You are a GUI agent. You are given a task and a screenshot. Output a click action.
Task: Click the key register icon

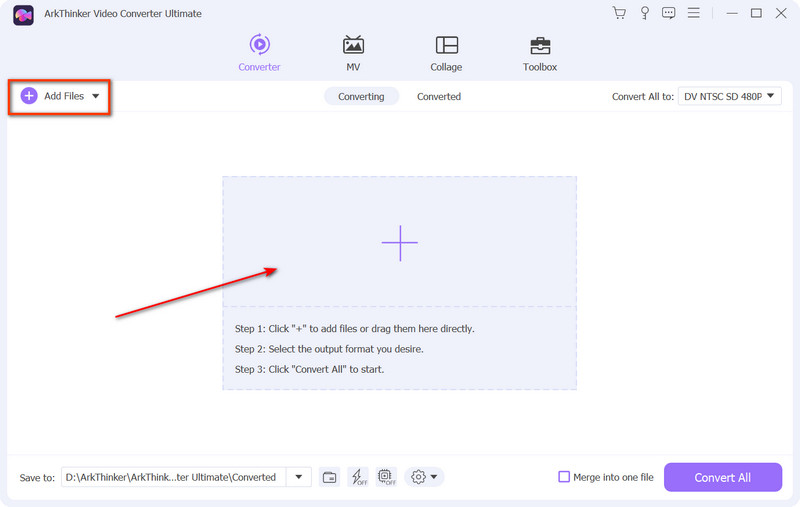point(645,13)
